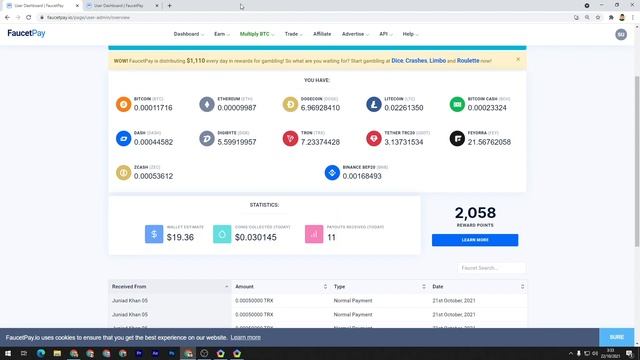Sort table by Date column
640x360 pixels.
click(478, 287)
